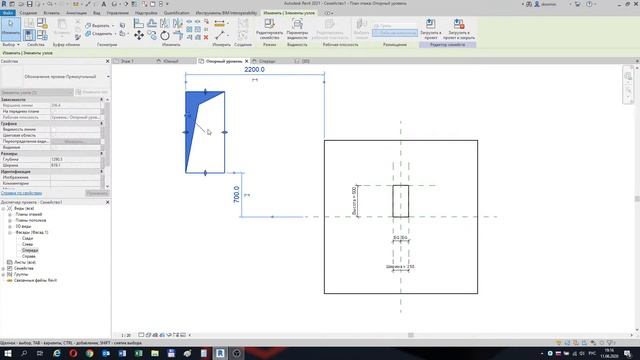
Task: Click the 'Соединить' geometry button
Action: click(99, 33)
